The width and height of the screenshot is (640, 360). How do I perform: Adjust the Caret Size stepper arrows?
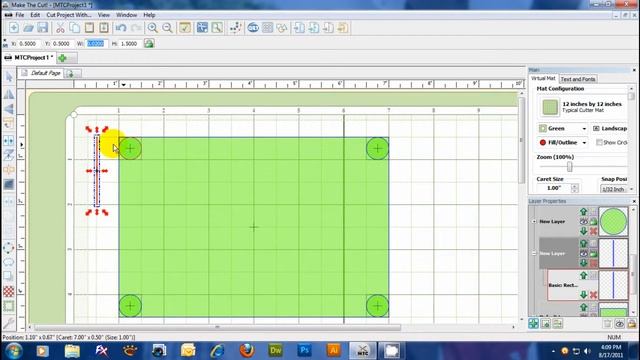click(x=575, y=188)
